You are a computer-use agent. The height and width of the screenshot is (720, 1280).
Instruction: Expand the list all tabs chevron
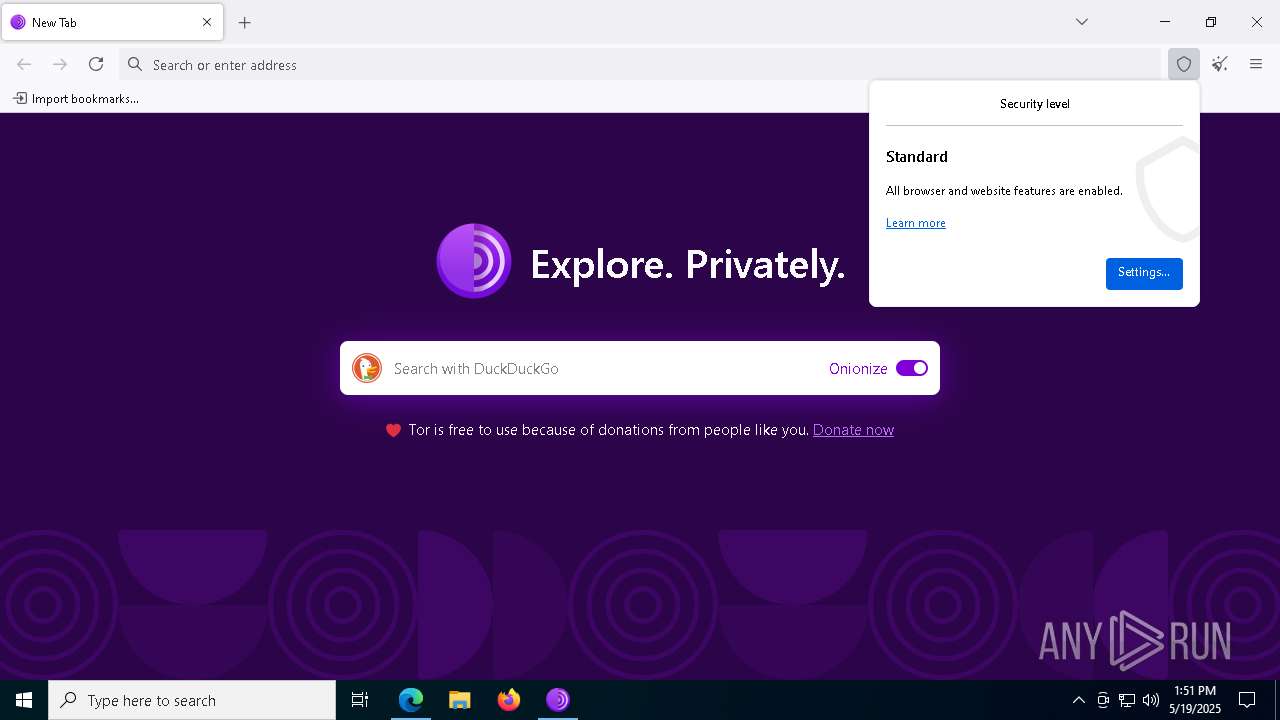click(x=1082, y=22)
